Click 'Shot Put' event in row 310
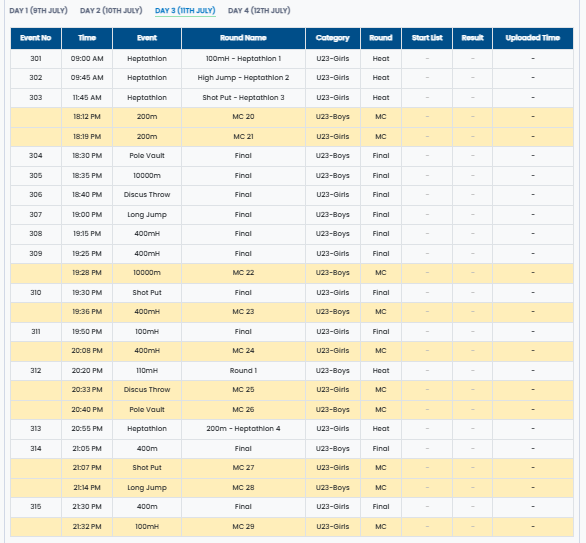 pyautogui.click(x=147, y=293)
